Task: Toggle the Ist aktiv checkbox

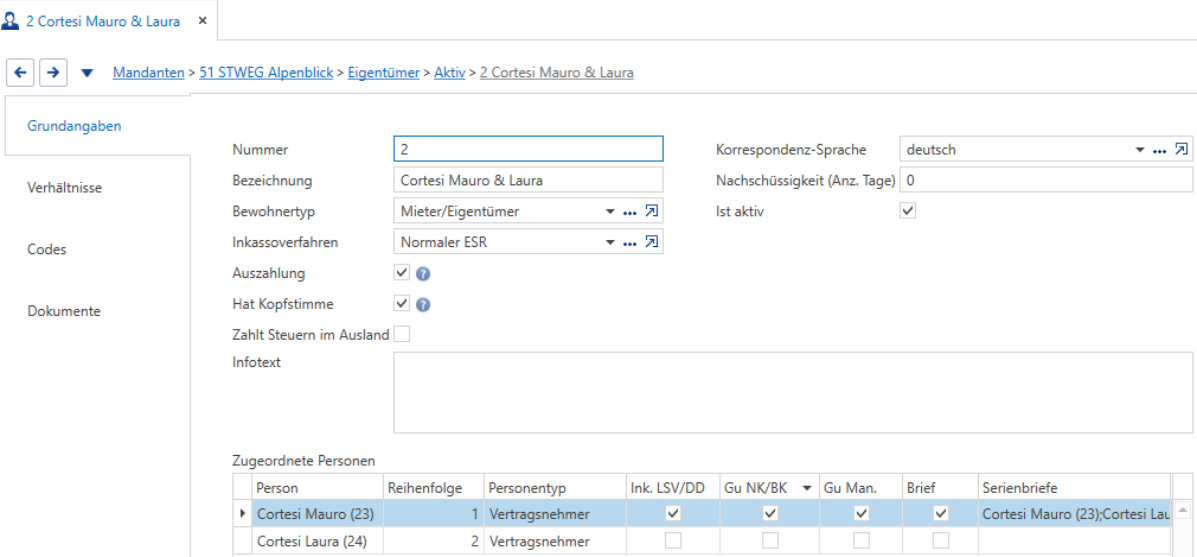Action: pos(908,211)
